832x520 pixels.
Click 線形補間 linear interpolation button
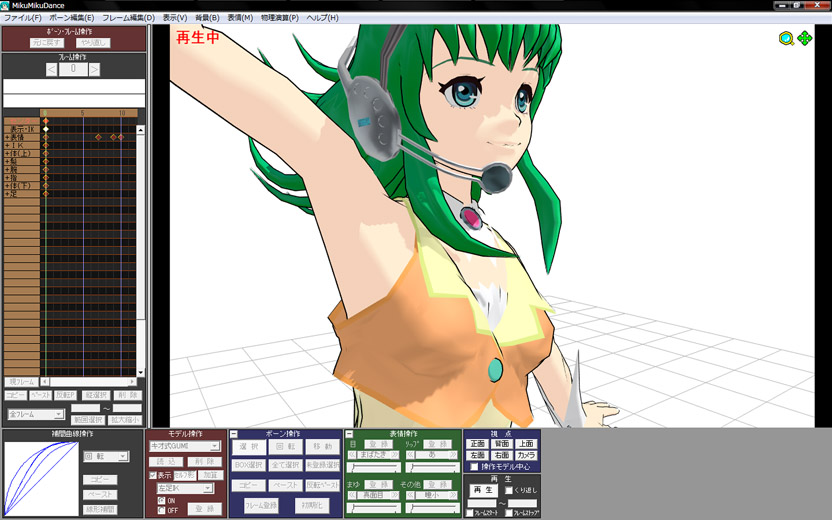(x=100, y=510)
